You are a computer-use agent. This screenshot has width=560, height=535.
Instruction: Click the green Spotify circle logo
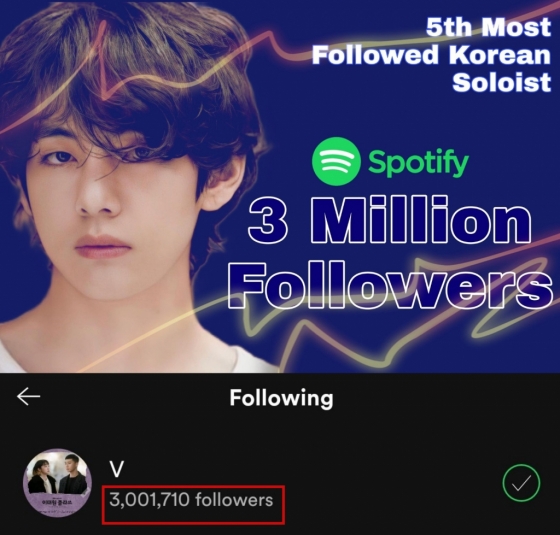(336, 161)
